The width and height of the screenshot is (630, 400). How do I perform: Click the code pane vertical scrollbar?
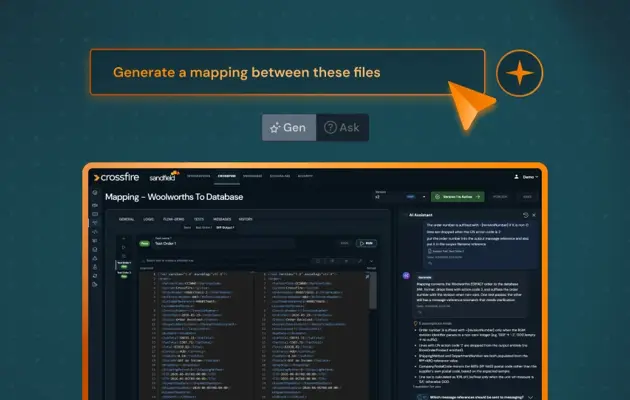tap(373, 291)
